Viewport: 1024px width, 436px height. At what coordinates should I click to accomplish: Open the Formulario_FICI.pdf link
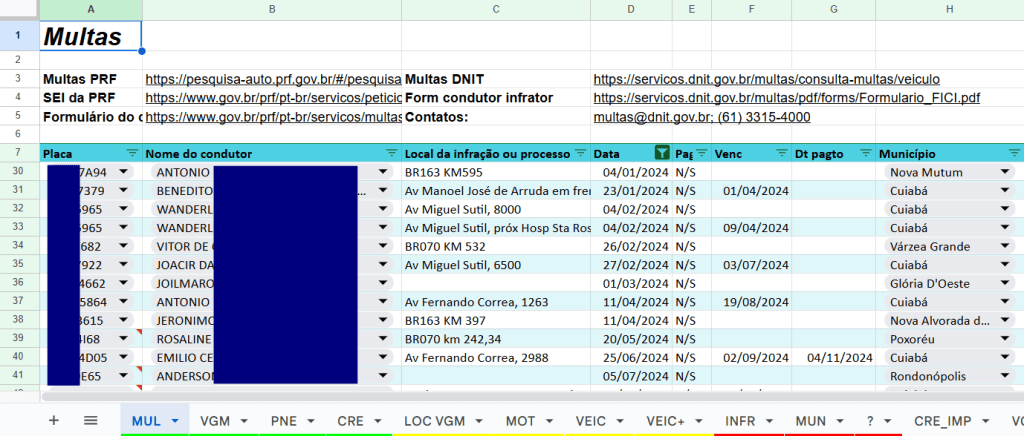786,98
